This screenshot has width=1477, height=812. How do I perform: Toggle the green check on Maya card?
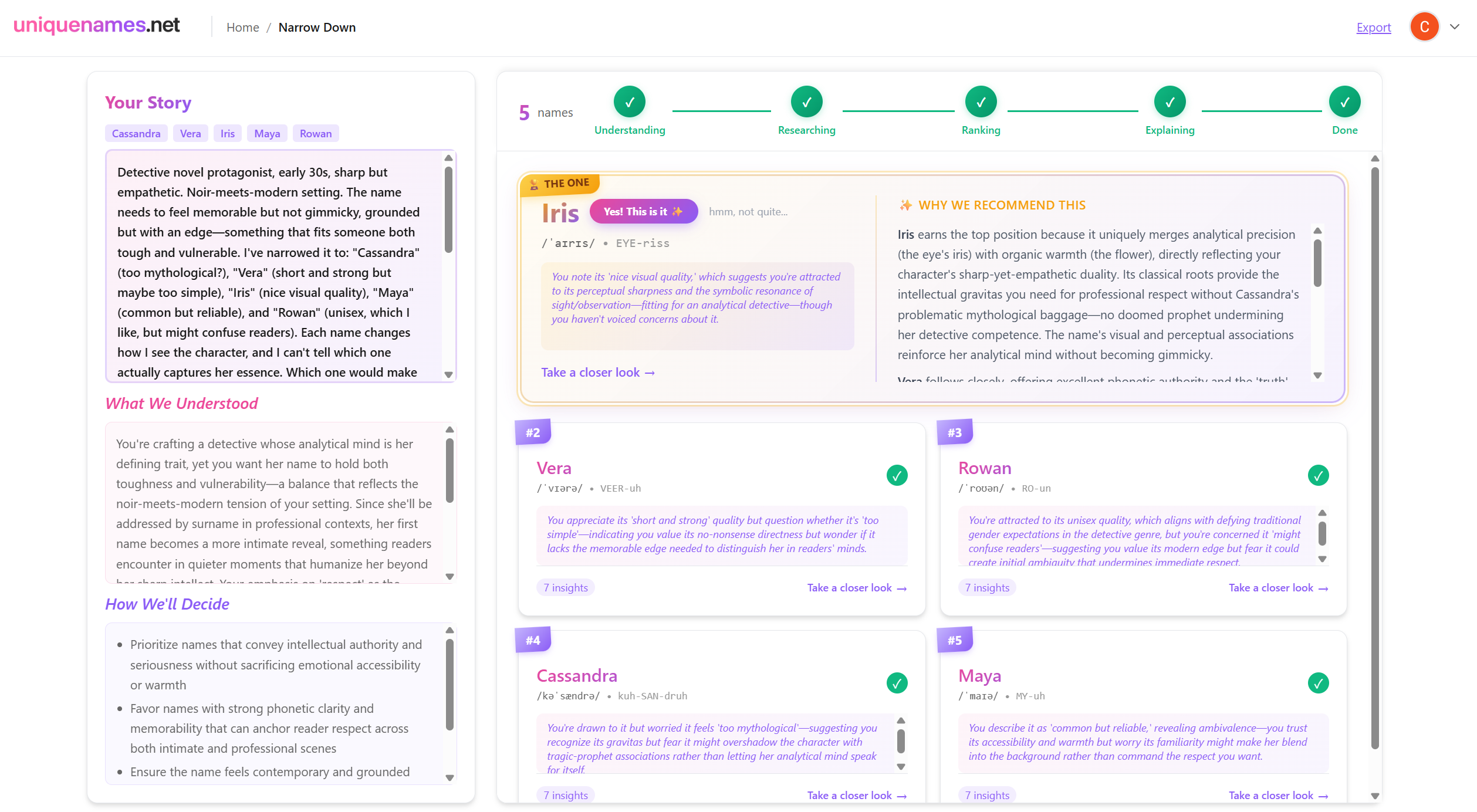point(1318,683)
